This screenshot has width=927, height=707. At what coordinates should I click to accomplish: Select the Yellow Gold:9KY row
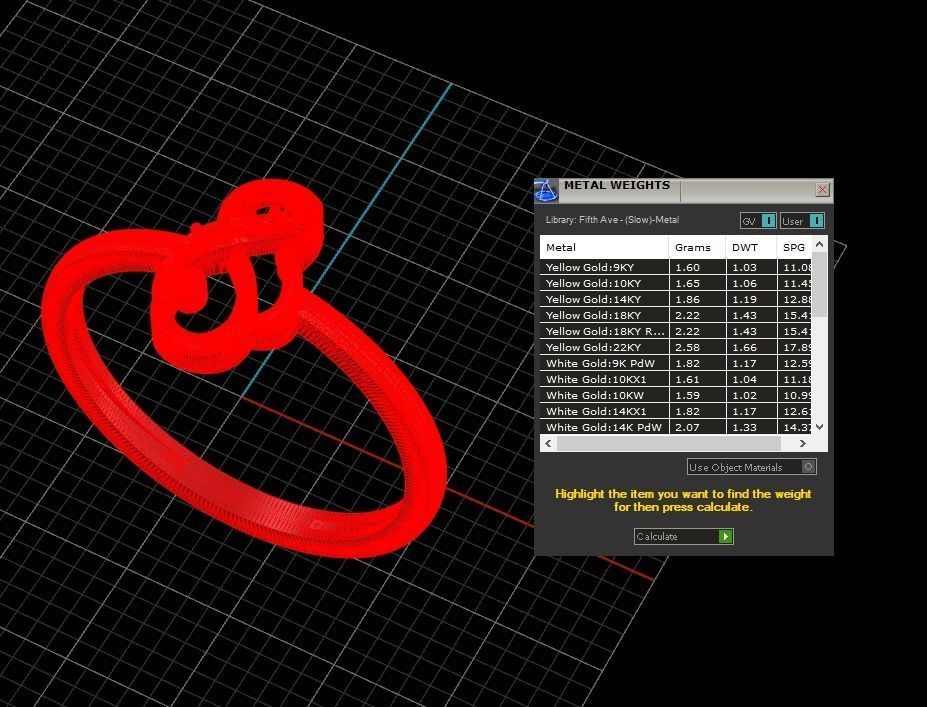point(676,267)
